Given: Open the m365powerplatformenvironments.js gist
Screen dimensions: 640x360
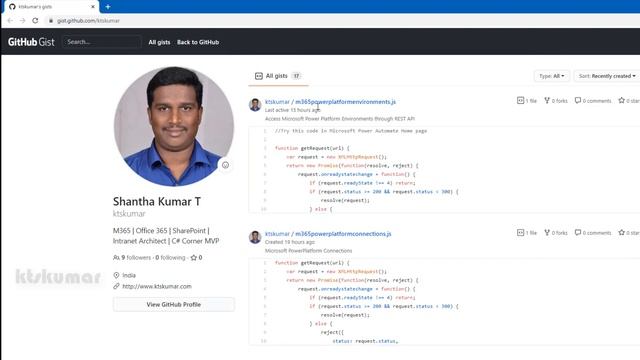Looking at the screenshot, I should tap(345, 102).
